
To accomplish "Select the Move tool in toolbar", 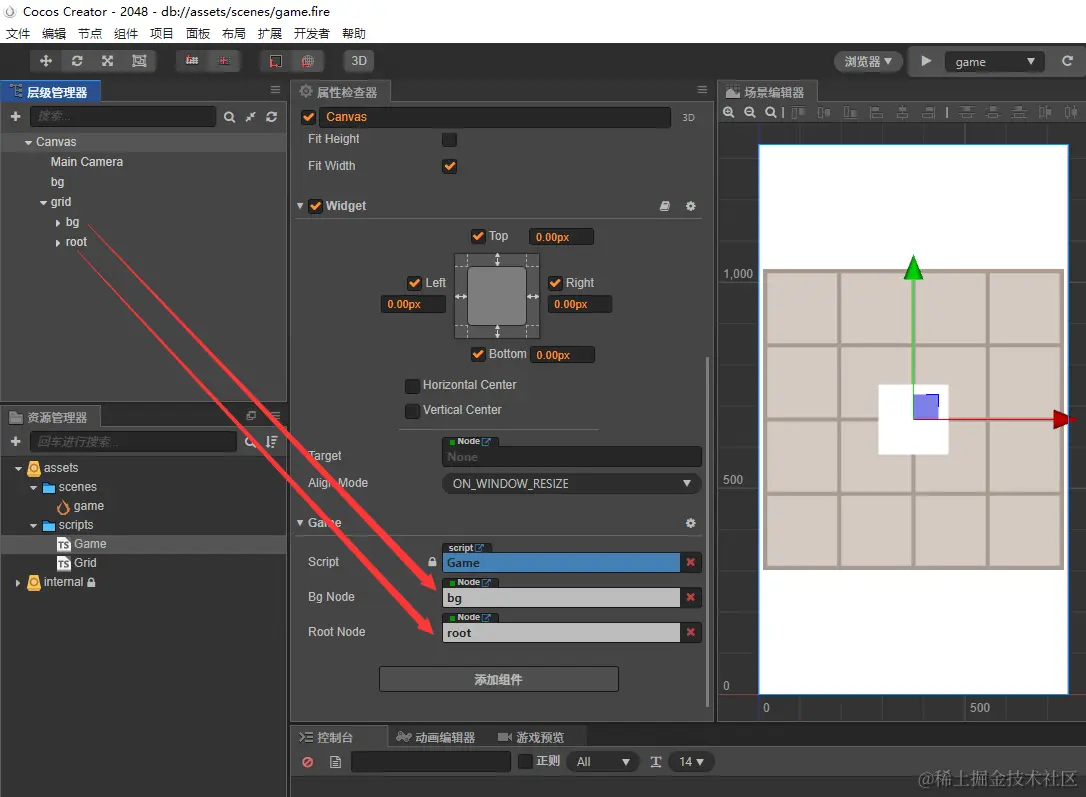I will [46, 61].
